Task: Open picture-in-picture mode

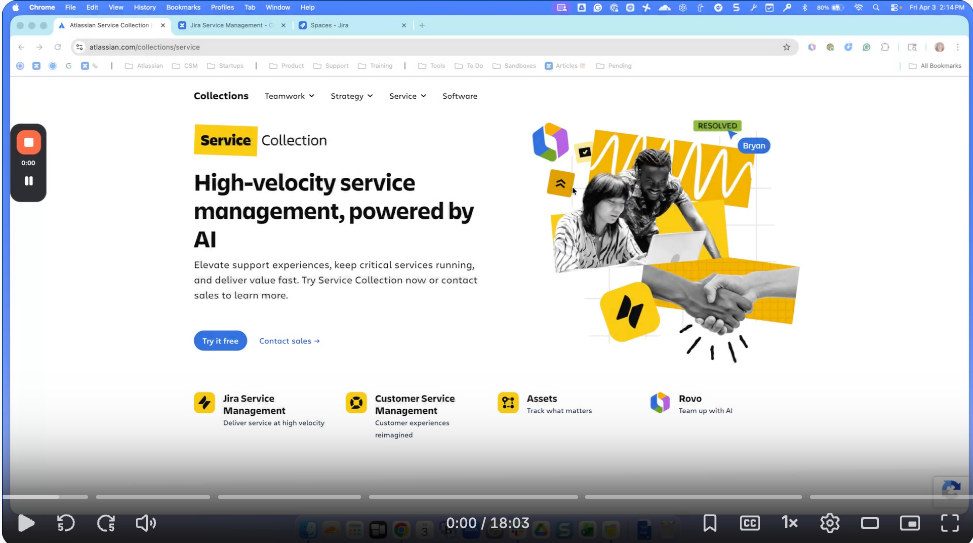Action: click(x=910, y=523)
